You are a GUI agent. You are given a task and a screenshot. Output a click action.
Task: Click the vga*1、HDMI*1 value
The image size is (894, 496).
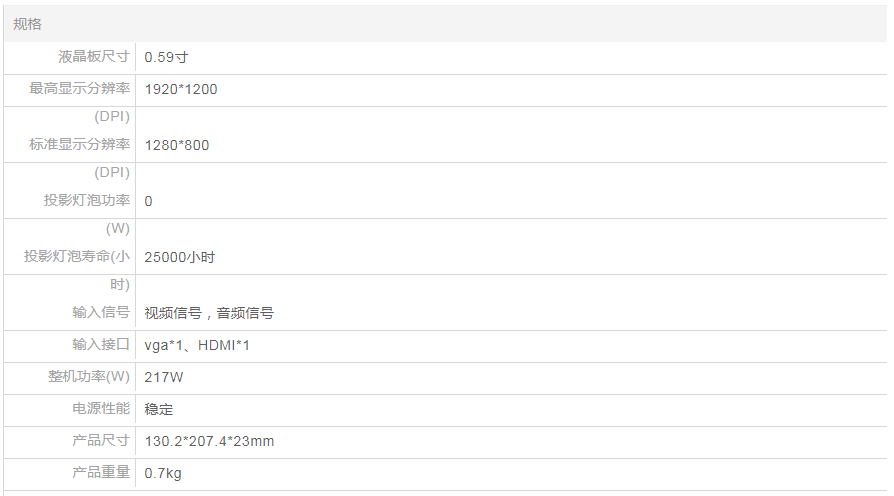[x=197, y=345]
